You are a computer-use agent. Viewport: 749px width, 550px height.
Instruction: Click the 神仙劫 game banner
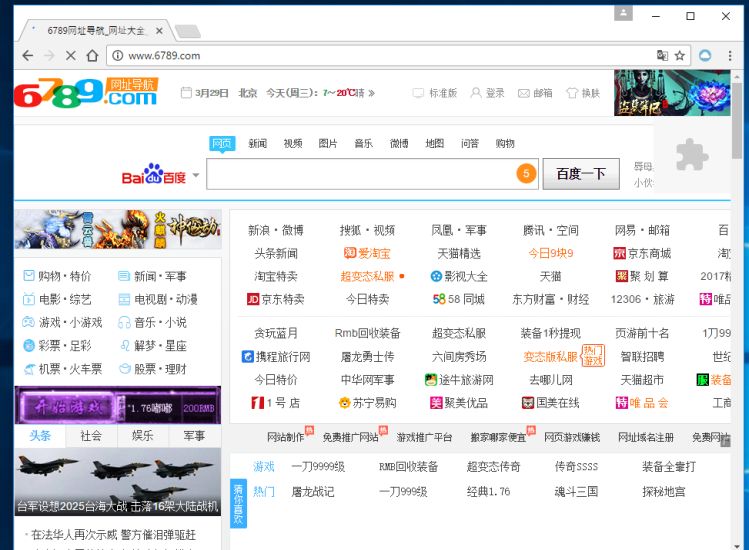(118, 229)
